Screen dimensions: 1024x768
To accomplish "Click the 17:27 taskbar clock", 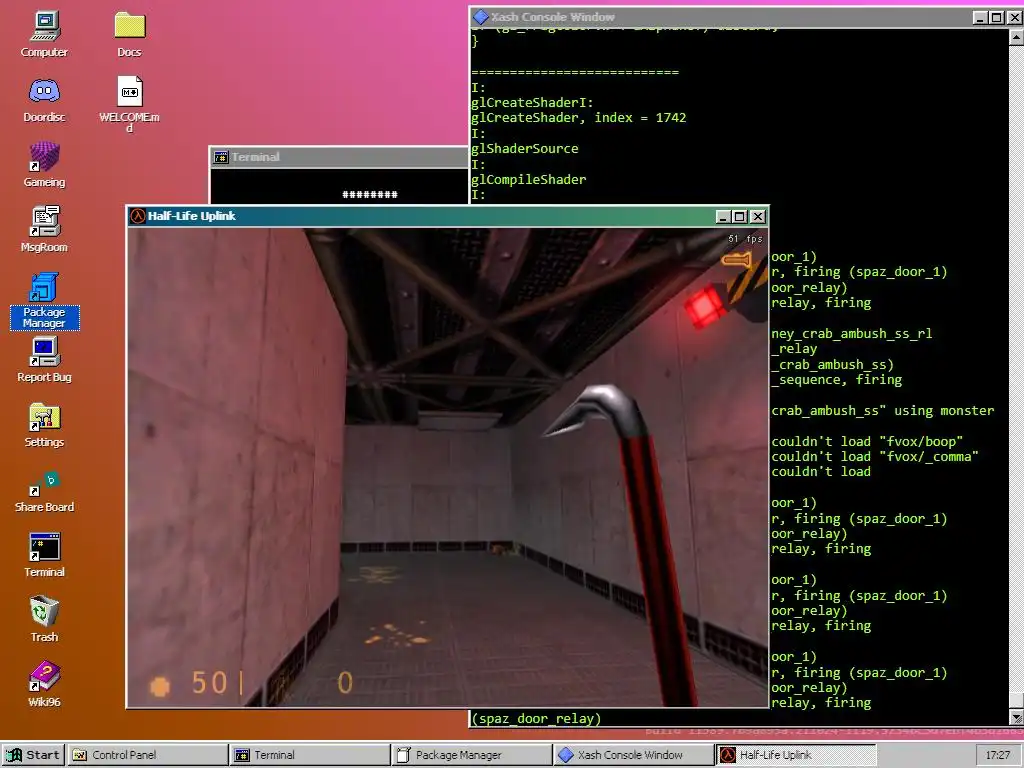I will point(997,755).
